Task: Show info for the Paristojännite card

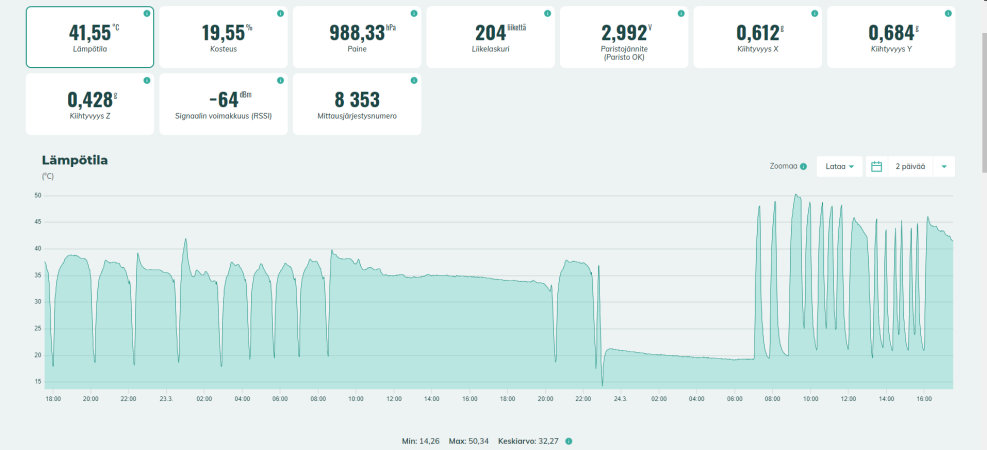Action: tap(680, 13)
